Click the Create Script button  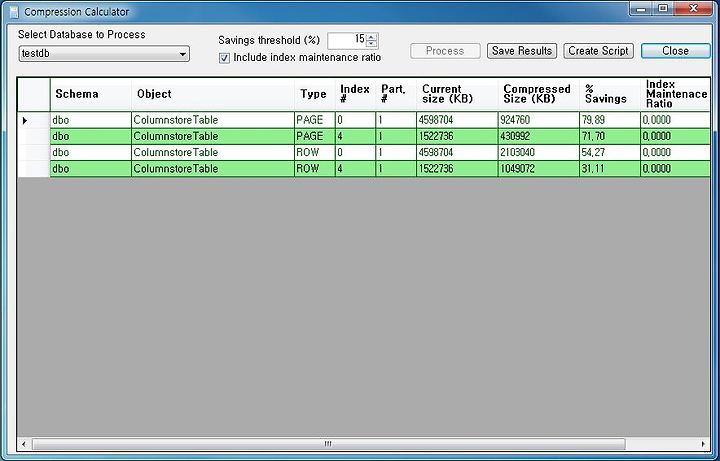click(x=598, y=51)
